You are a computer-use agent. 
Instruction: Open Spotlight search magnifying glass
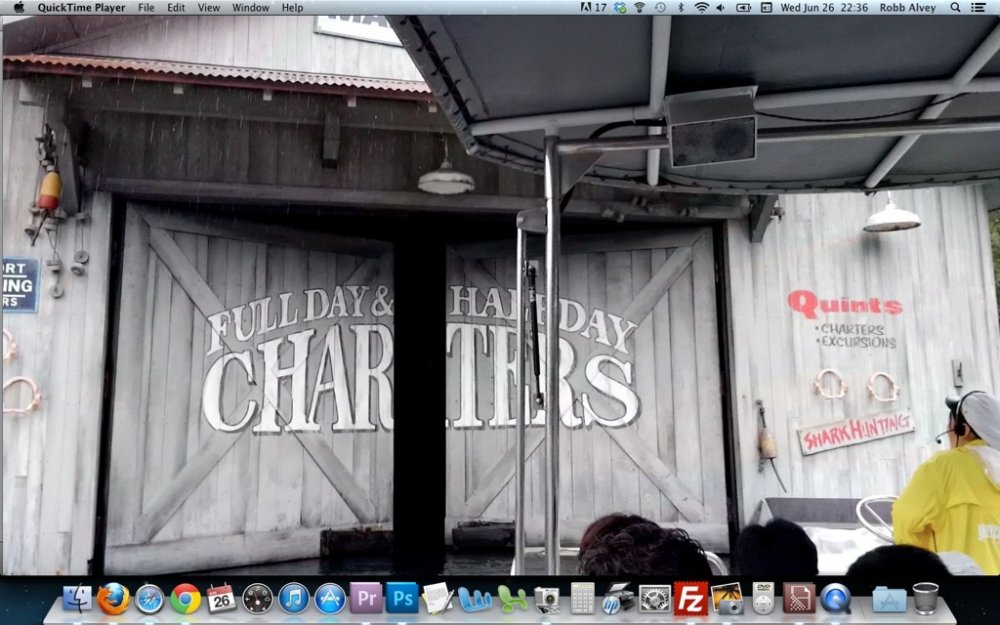[954, 7]
